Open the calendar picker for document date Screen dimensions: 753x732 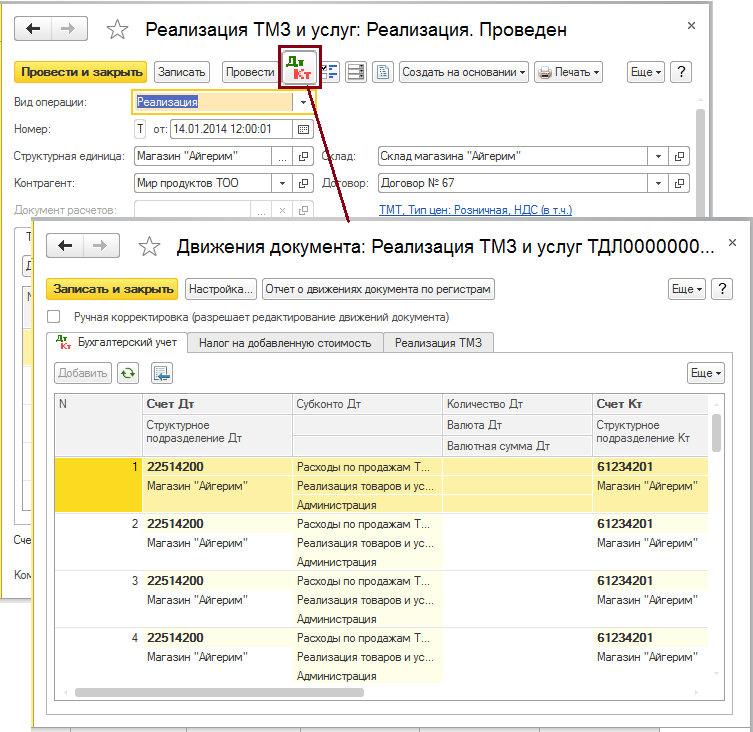[x=303, y=129]
